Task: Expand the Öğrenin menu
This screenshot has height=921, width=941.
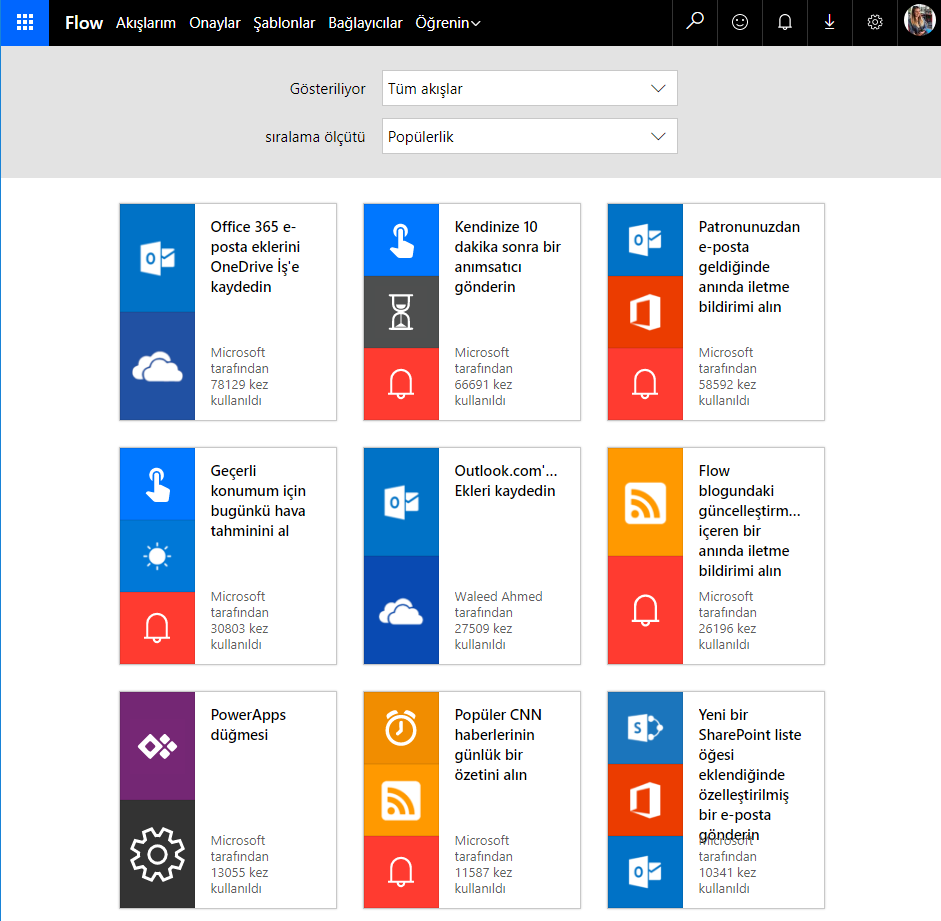Action: pyautogui.click(x=448, y=23)
